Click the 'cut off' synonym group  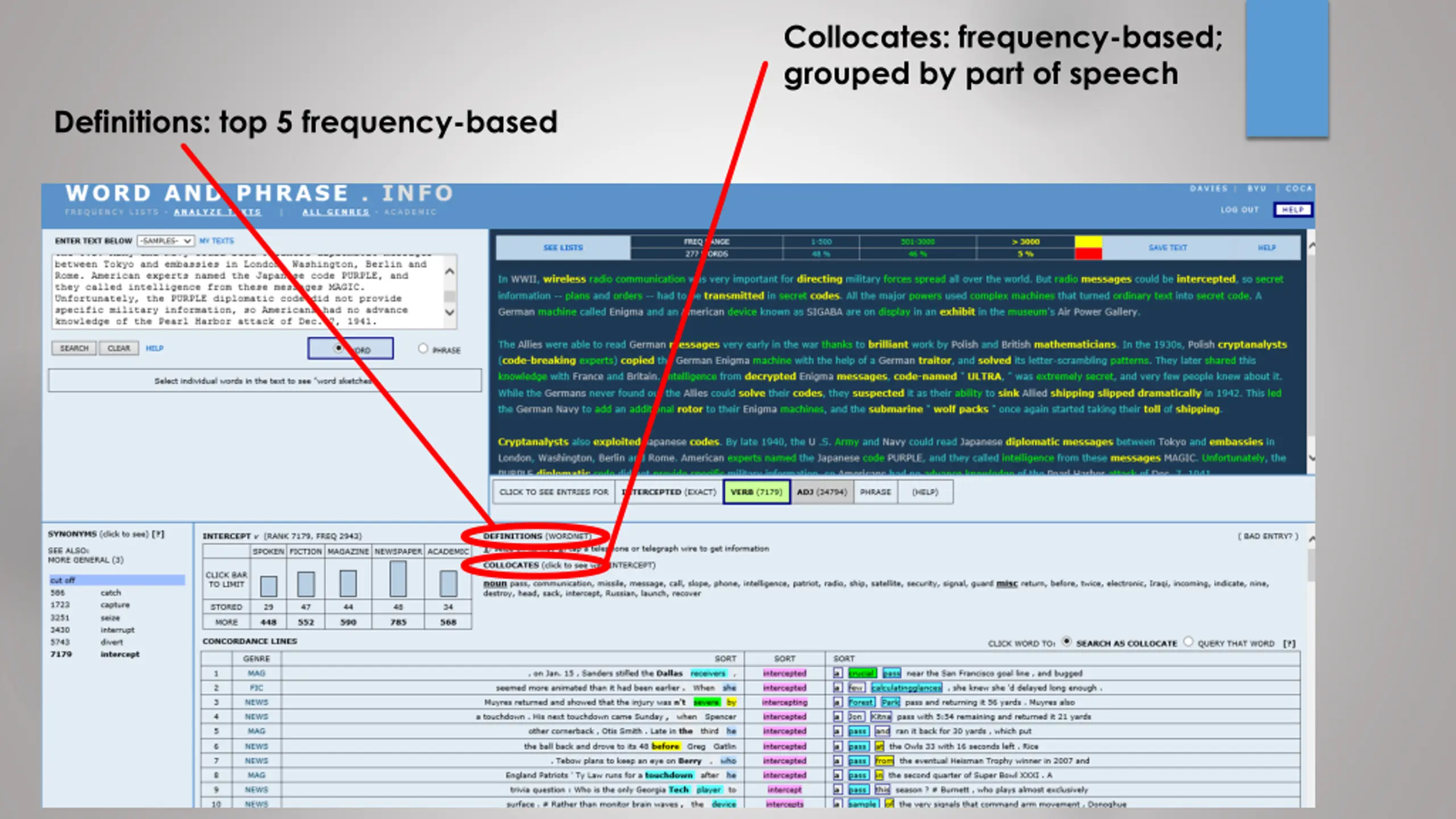tap(117, 581)
